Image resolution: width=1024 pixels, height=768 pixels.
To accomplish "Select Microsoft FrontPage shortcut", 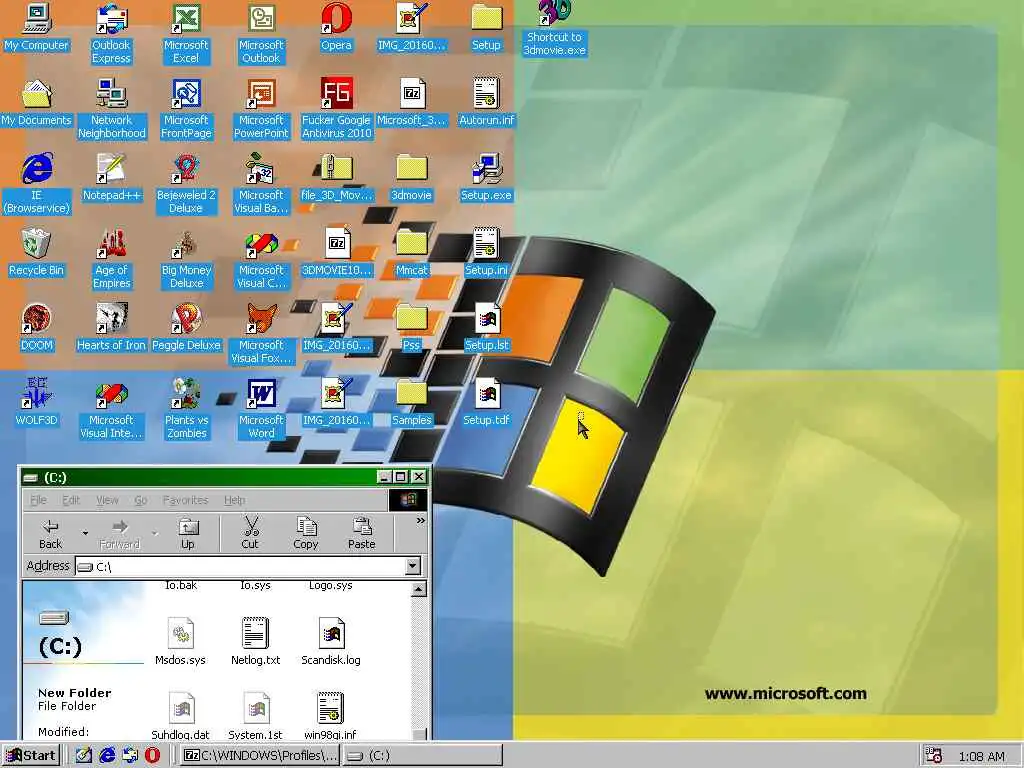I will (x=186, y=108).
